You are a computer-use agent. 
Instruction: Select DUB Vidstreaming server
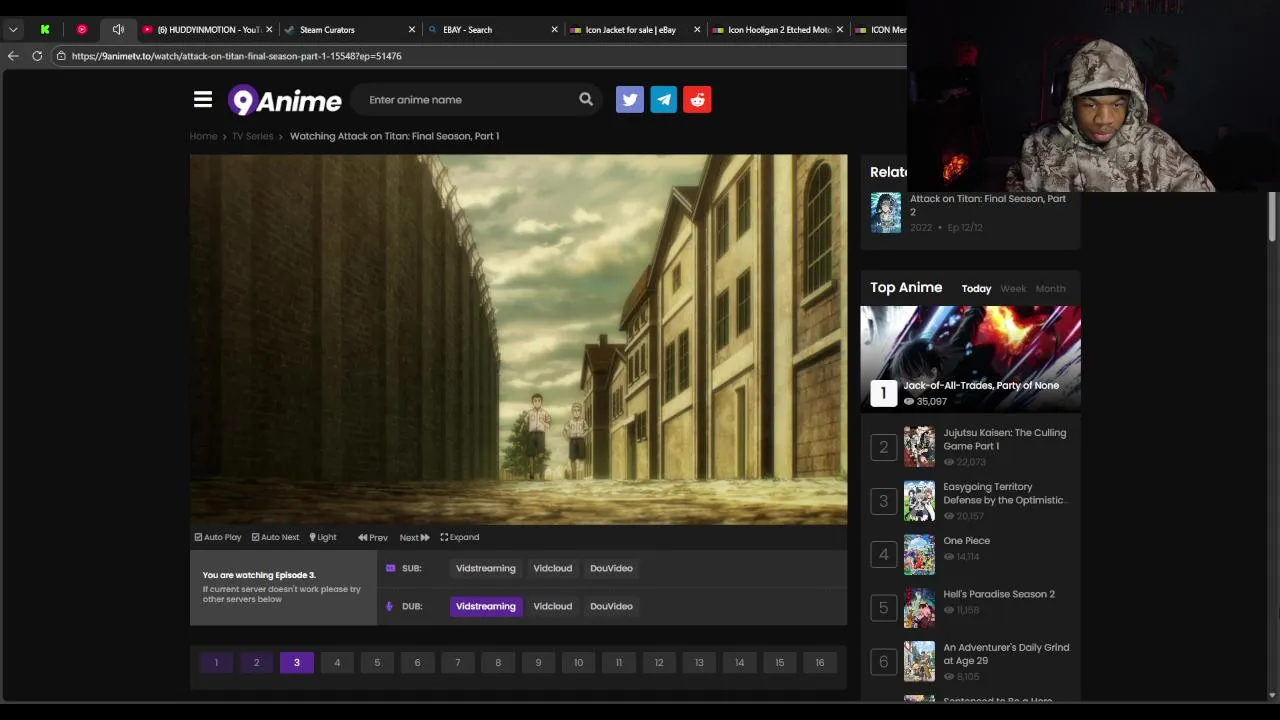pos(486,606)
